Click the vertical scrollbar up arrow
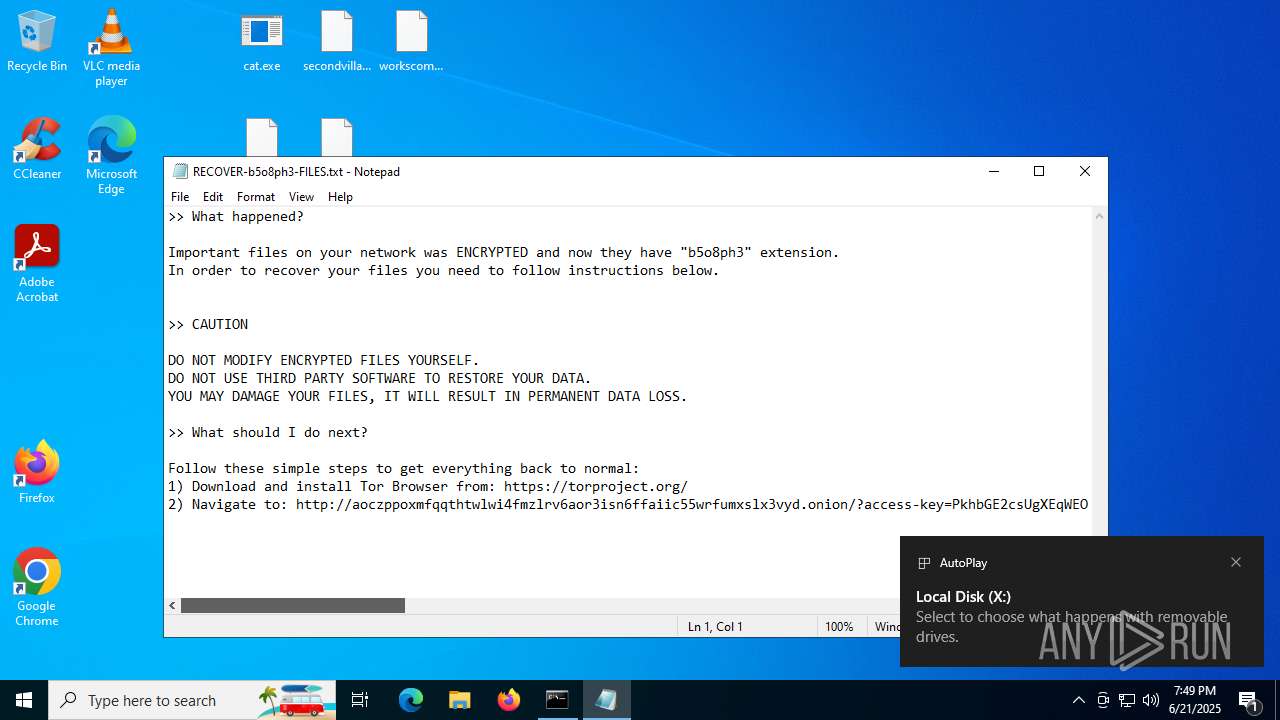This screenshot has height=720, width=1280. [1099, 216]
